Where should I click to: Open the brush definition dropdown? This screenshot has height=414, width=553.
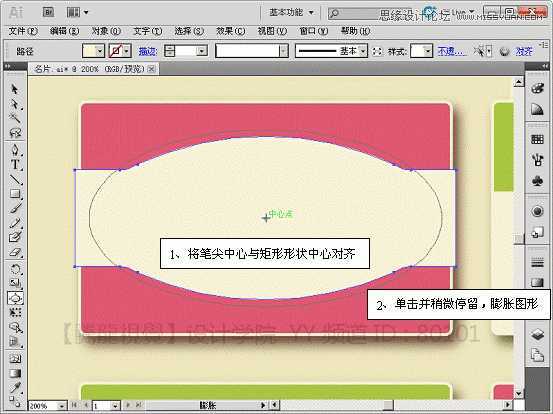coord(284,51)
